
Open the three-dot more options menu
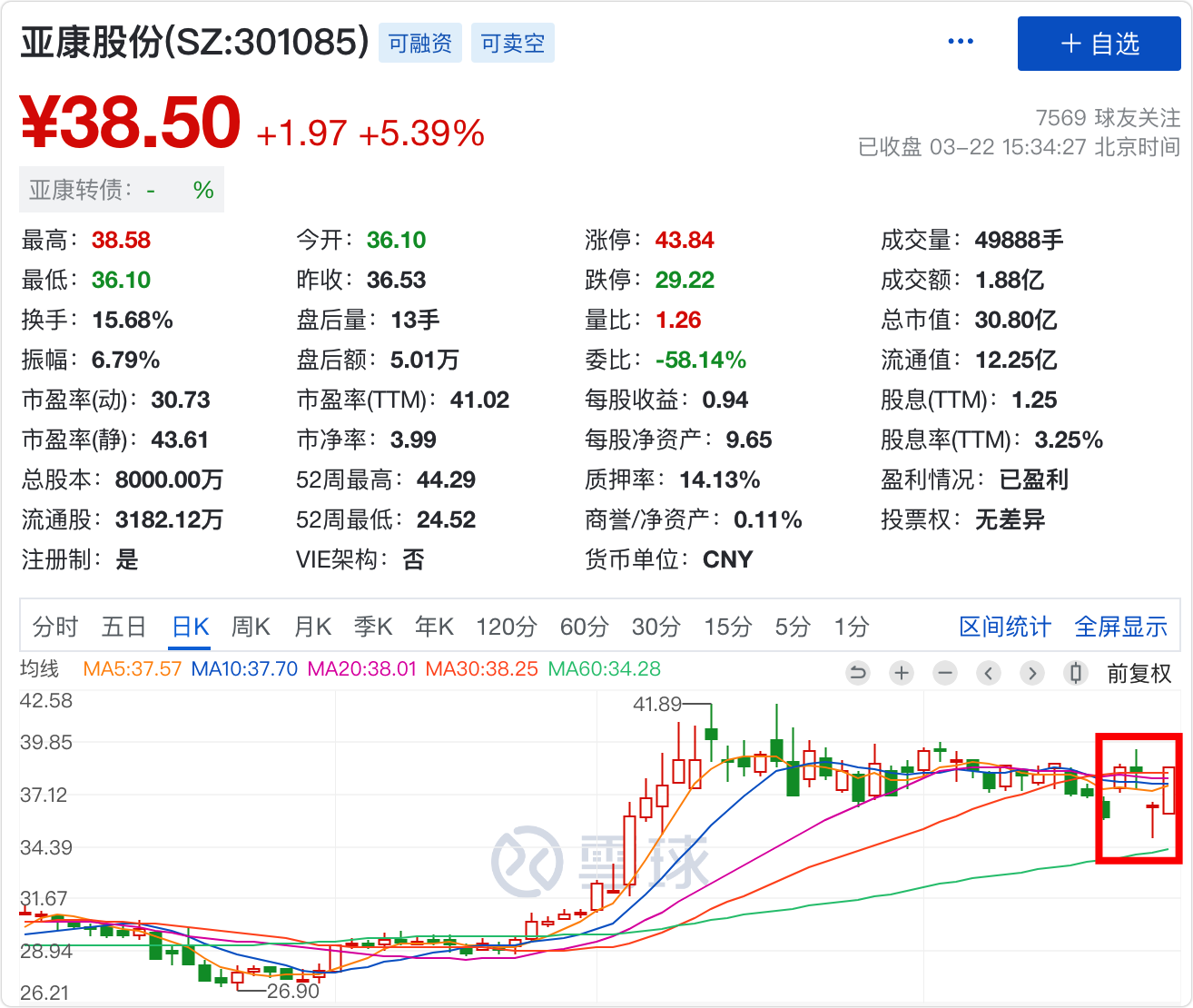(x=960, y=42)
